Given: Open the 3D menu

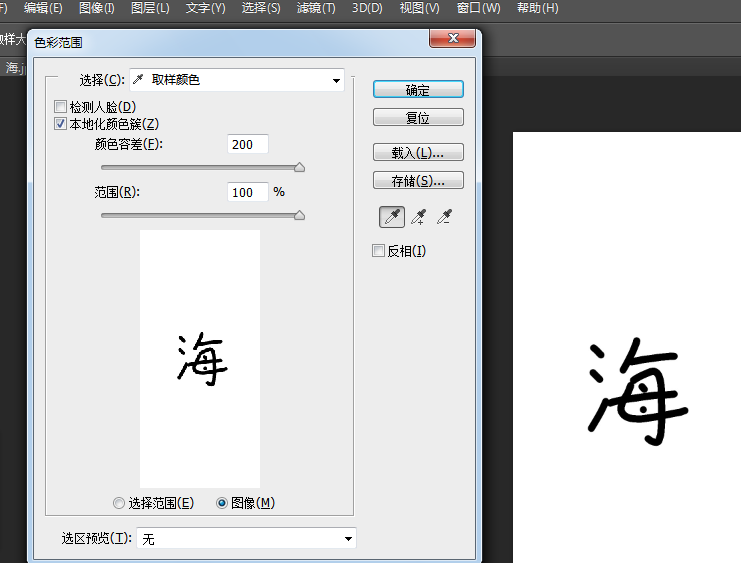Looking at the screenshot, I should coord(367,8).
